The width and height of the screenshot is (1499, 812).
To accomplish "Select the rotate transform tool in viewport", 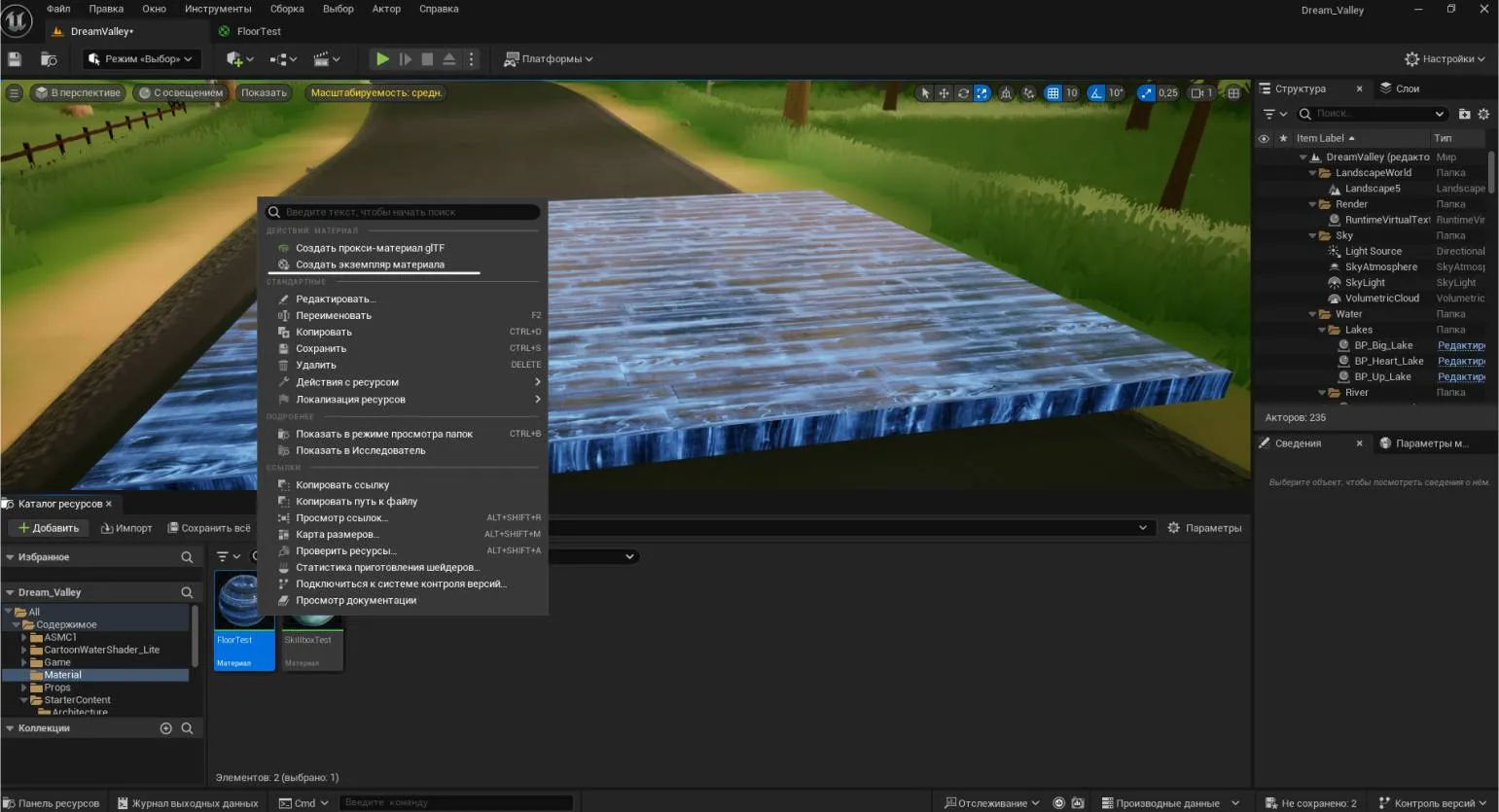I will pyautogui.click(x=963, y=93).
